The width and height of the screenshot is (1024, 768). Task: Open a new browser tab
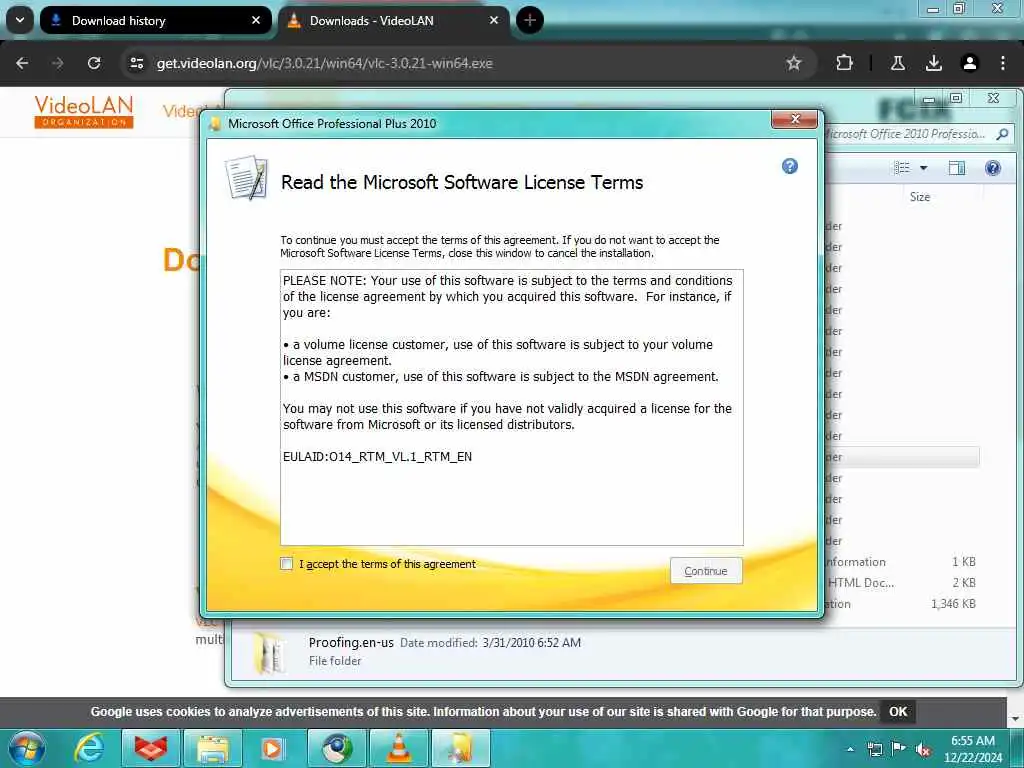coord(530,20)
